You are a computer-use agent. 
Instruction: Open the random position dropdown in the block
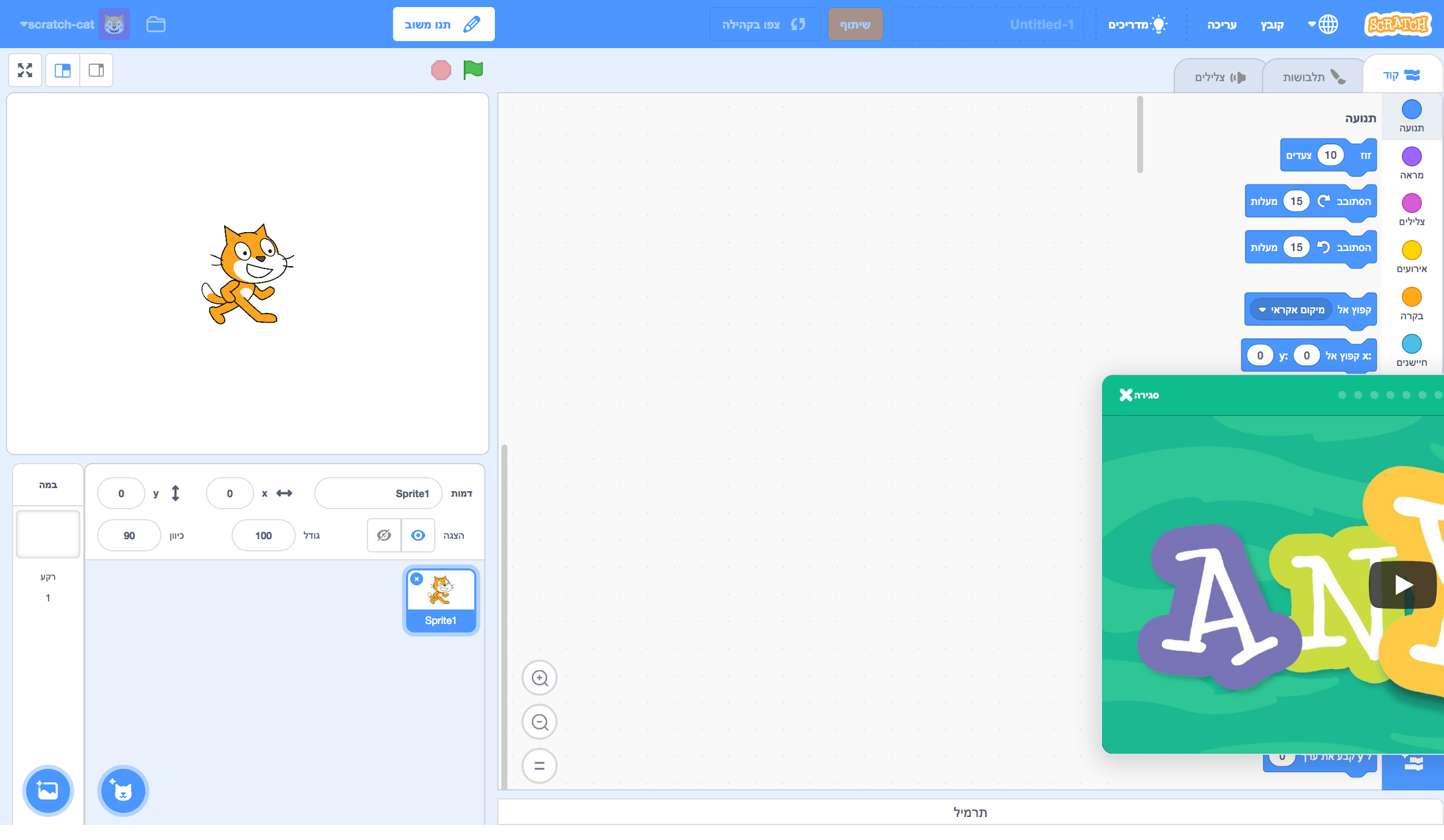pyautogui.click(x=1290, y=310)
